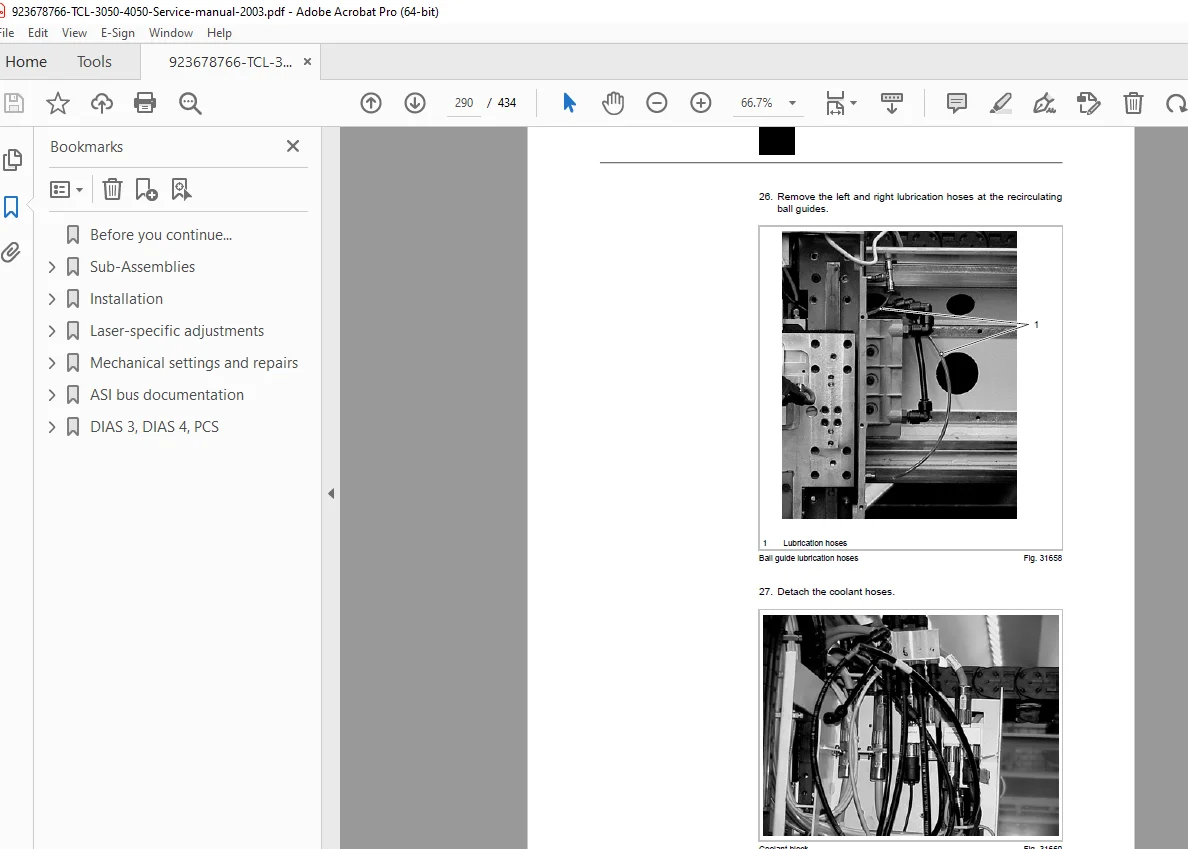
Task: Select the Highlight text tool
Action: pos(1001,103)
